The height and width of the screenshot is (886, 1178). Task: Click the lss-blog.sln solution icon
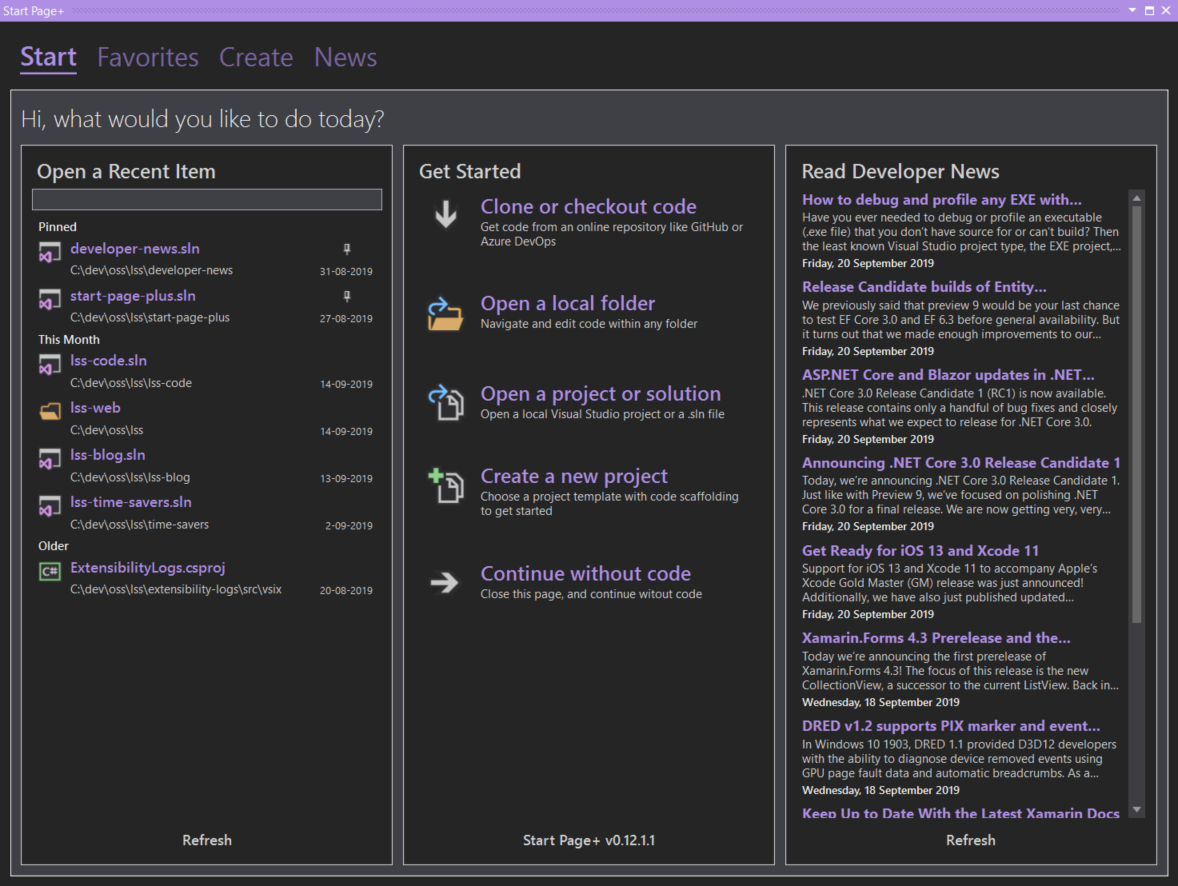pyautogui.click(x=50, y=459)
